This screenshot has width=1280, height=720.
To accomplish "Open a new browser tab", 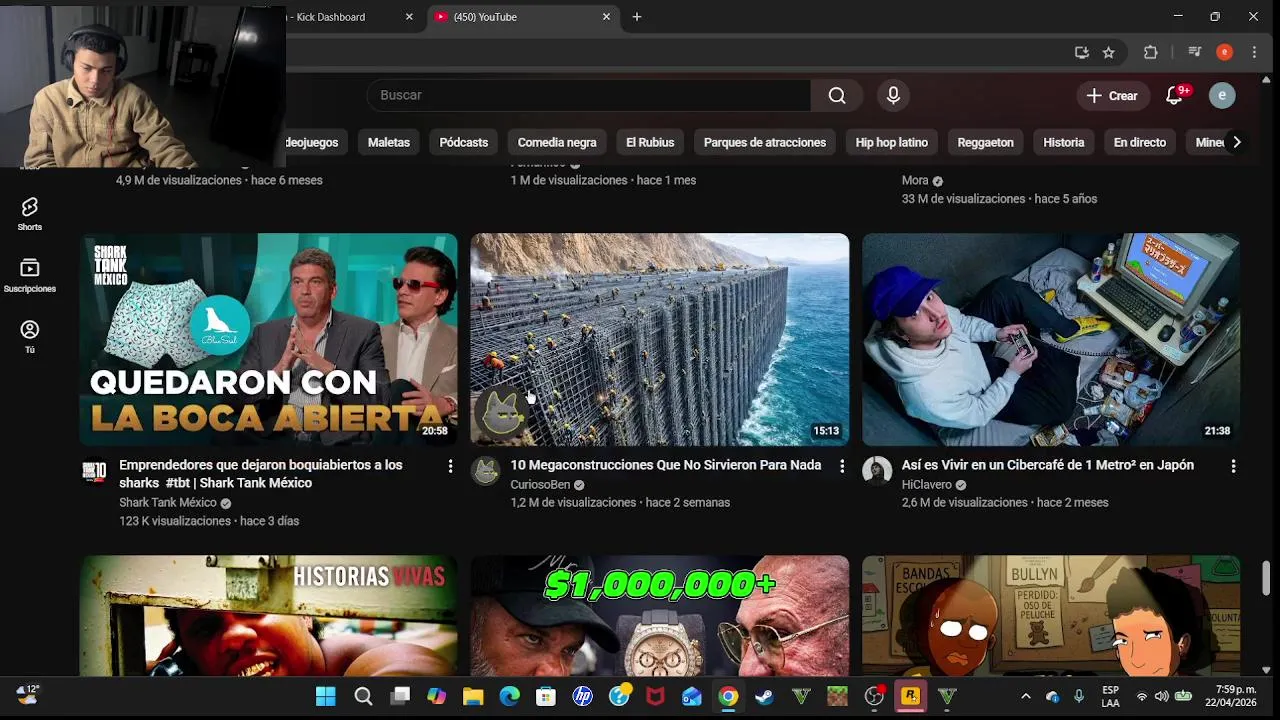I will (x=637, y=17).
